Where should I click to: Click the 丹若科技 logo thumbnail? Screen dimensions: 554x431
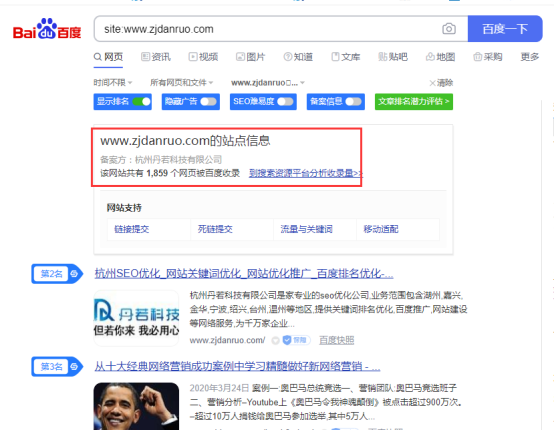pos(136,318)
